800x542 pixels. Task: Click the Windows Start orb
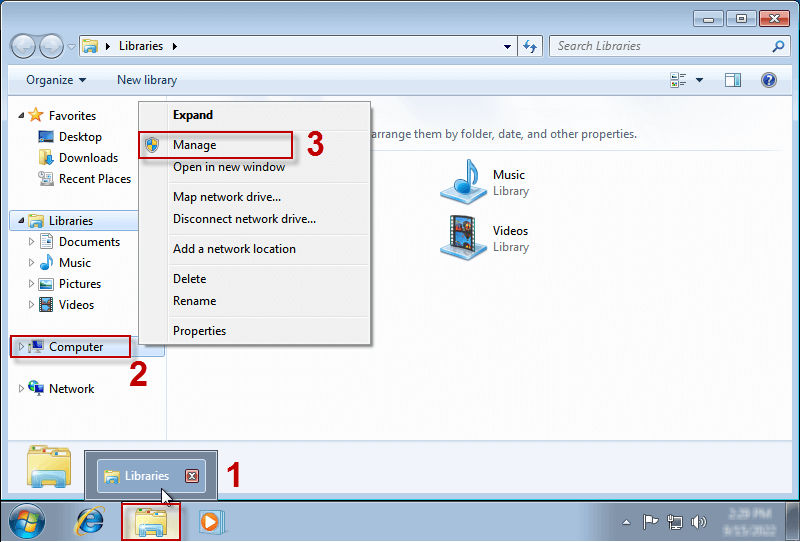tap(27, 522)
